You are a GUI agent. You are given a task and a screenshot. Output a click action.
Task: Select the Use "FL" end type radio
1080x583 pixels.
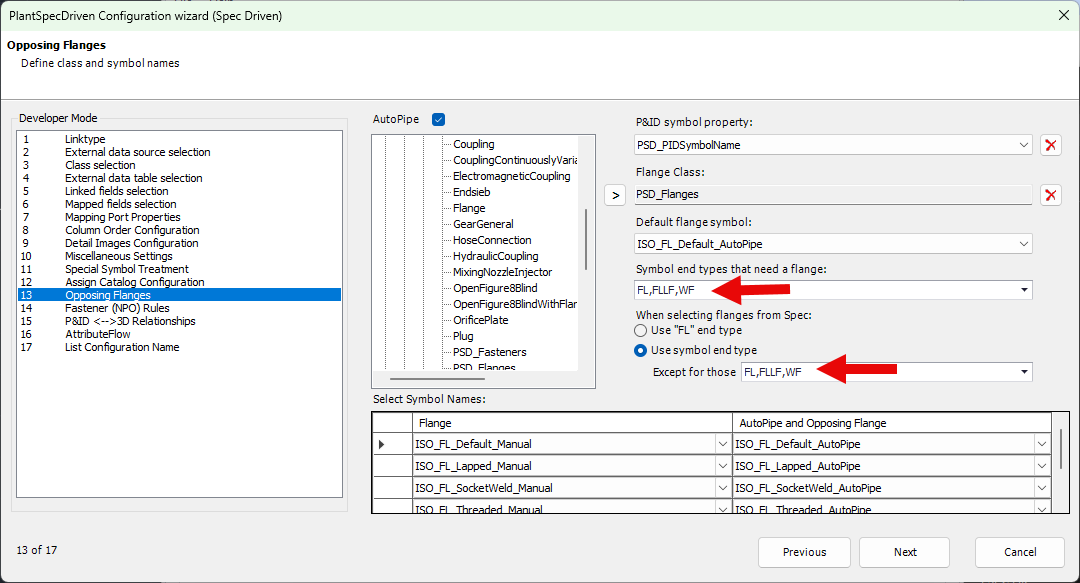point(641,330)
